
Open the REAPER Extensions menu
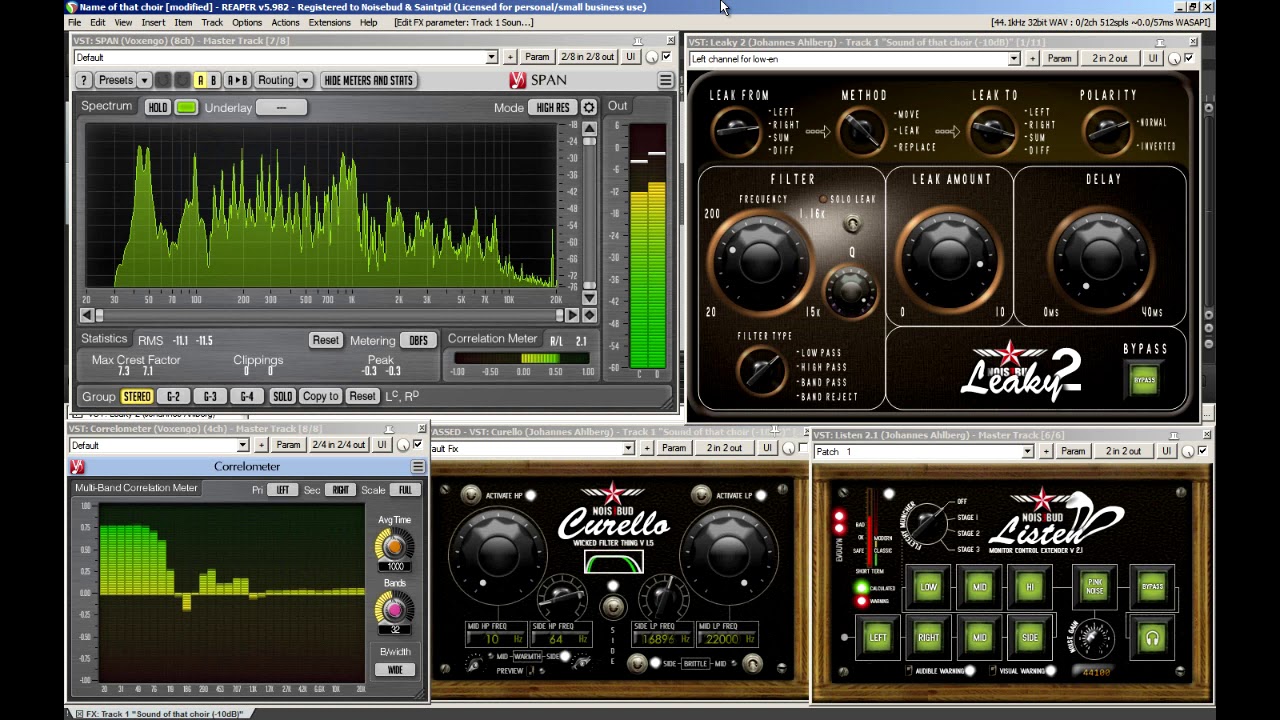coord(329,22)
